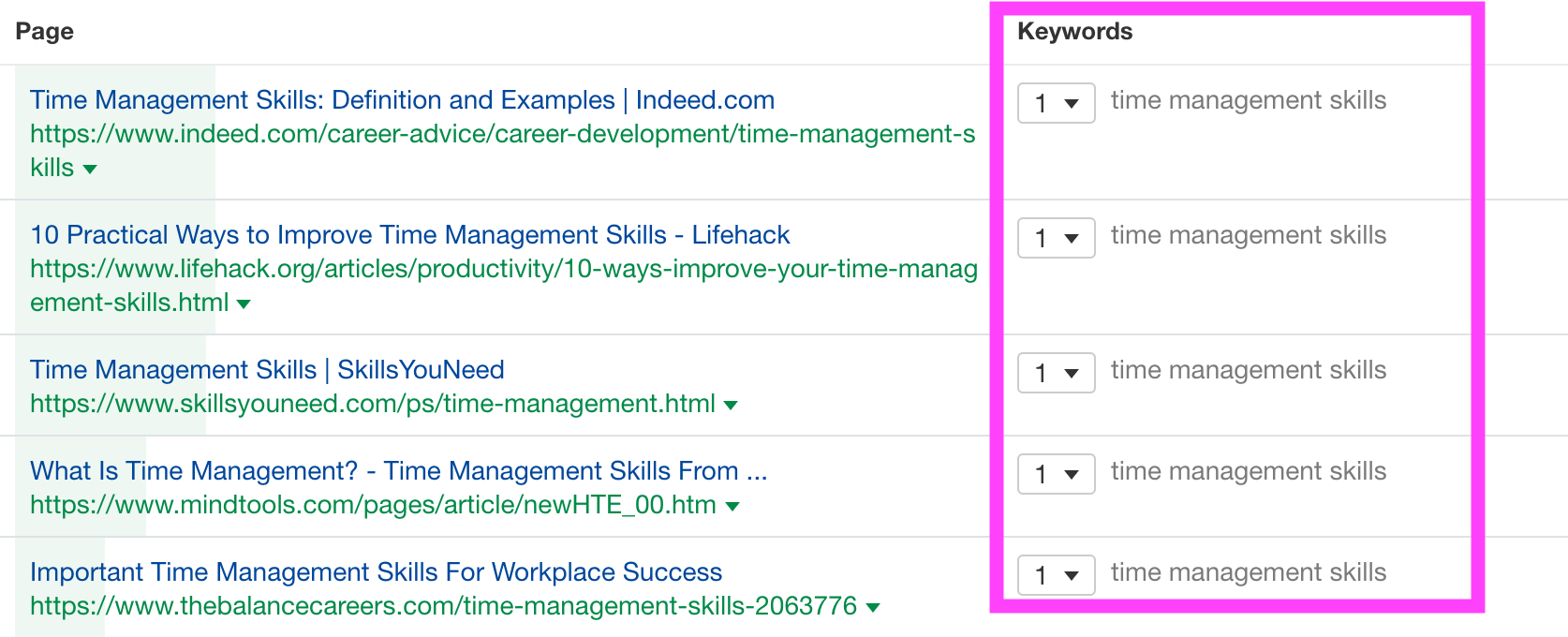Screen dimensions: 1568x637
Task: Select the keyword text in the Indeed row
Action: pos(1248,100)
